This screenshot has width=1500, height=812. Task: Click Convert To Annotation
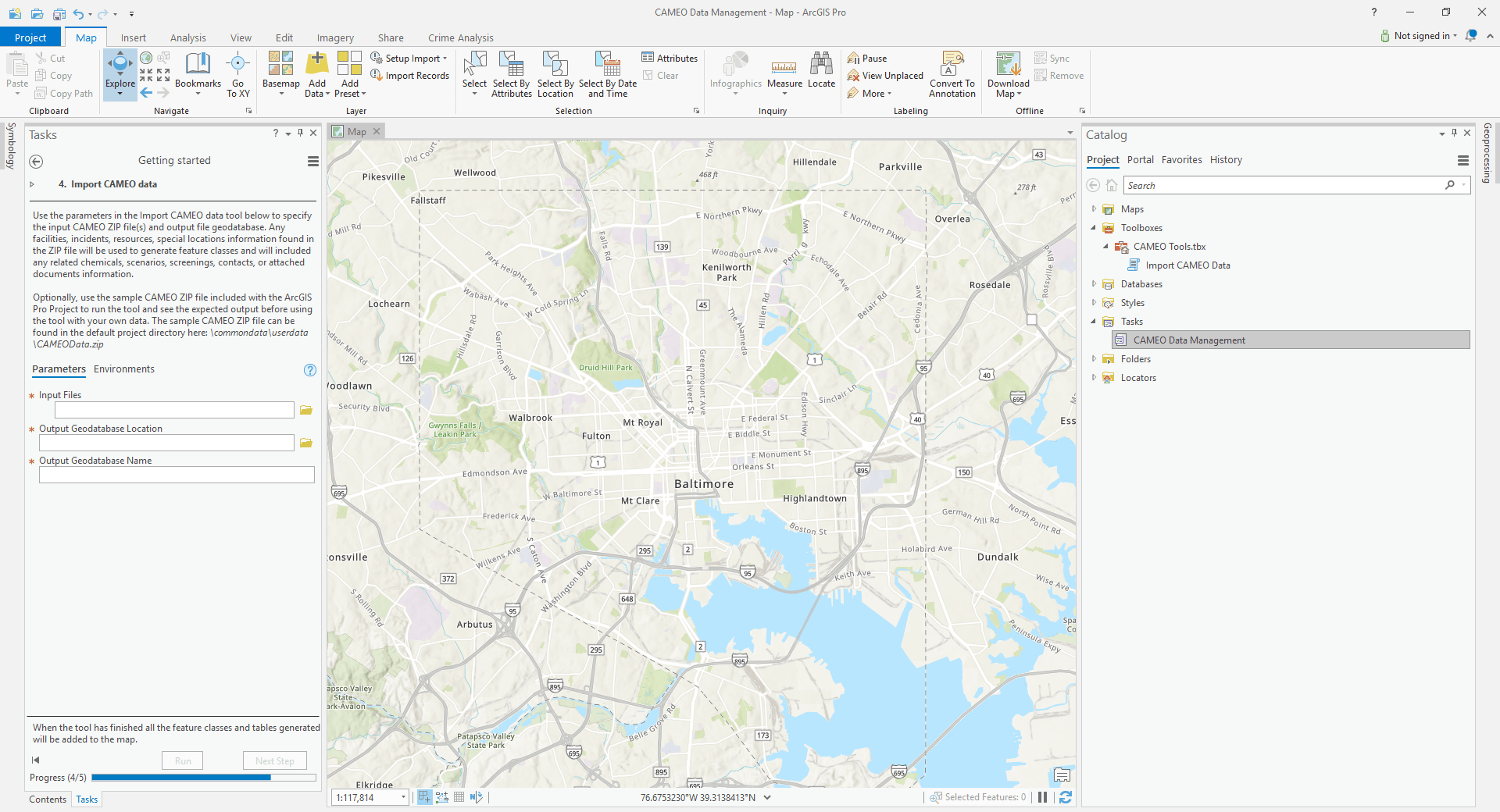pos(952,74)
